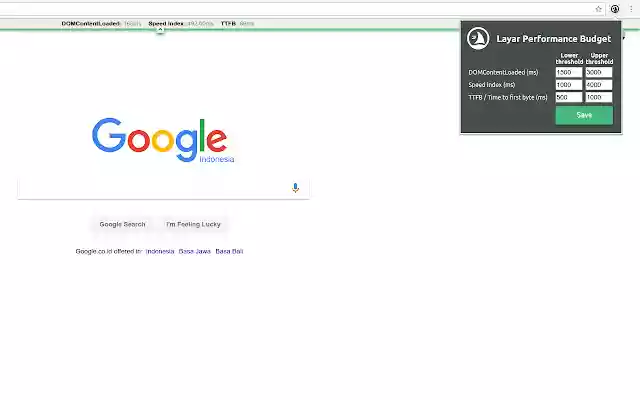This screenshot has height=400, width=640.
Task: Edit TTFB upper threshold field
Action: (x=599, y=97)
